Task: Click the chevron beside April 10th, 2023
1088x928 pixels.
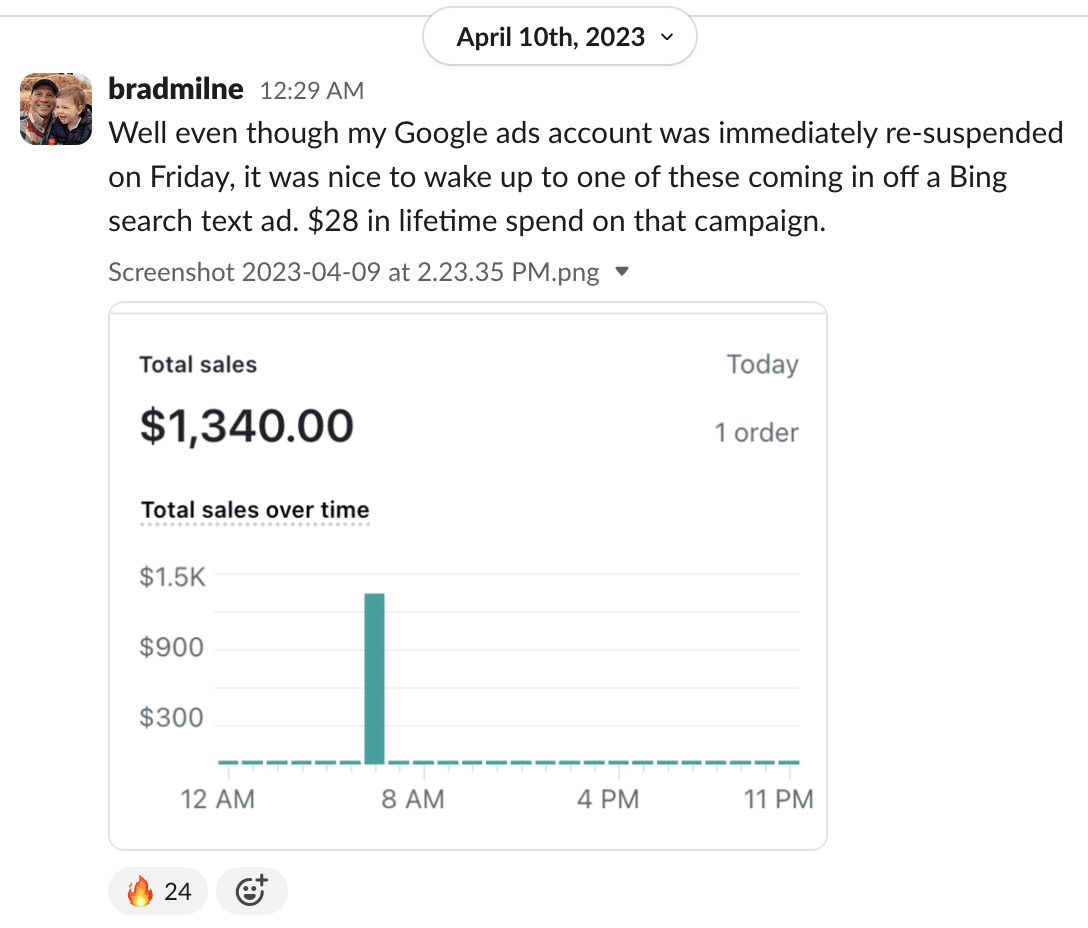Action: [667, 38]
